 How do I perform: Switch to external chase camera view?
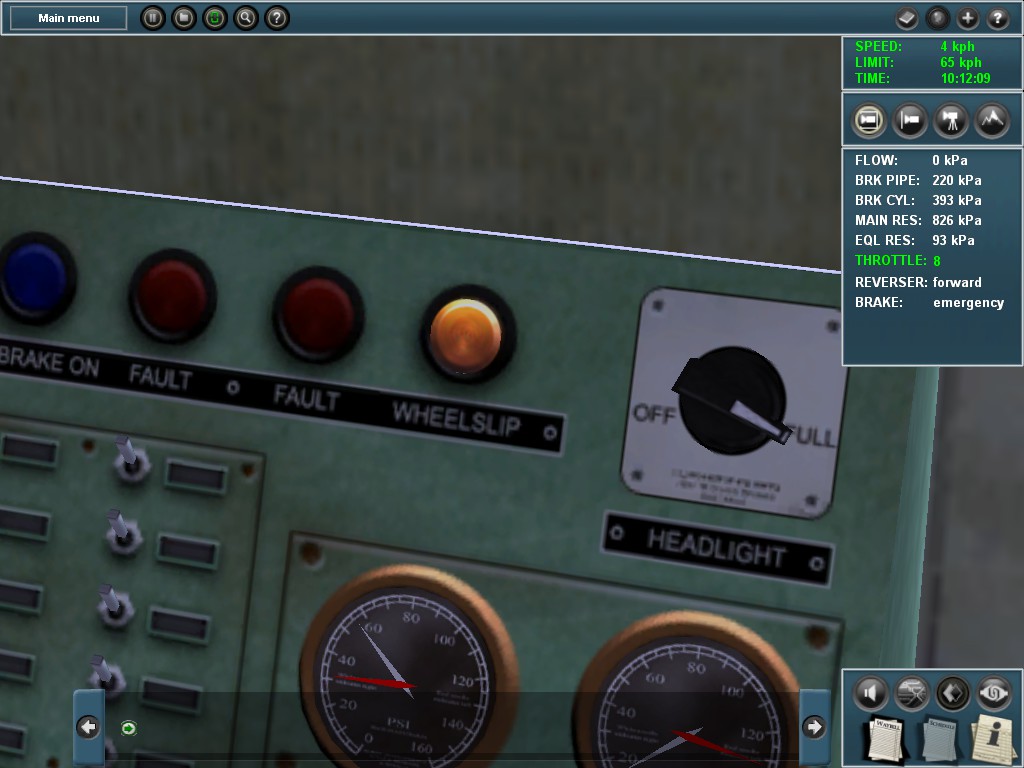coord(910,120)
